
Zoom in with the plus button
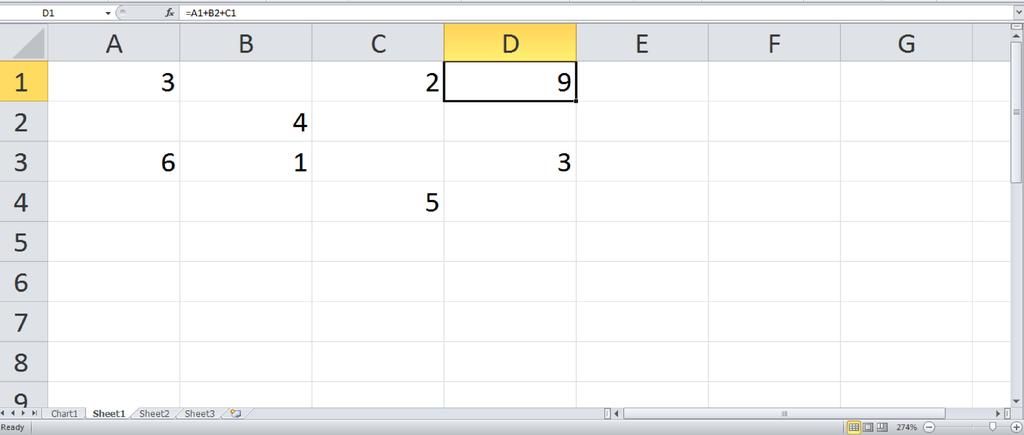[x=1016, y=427]
